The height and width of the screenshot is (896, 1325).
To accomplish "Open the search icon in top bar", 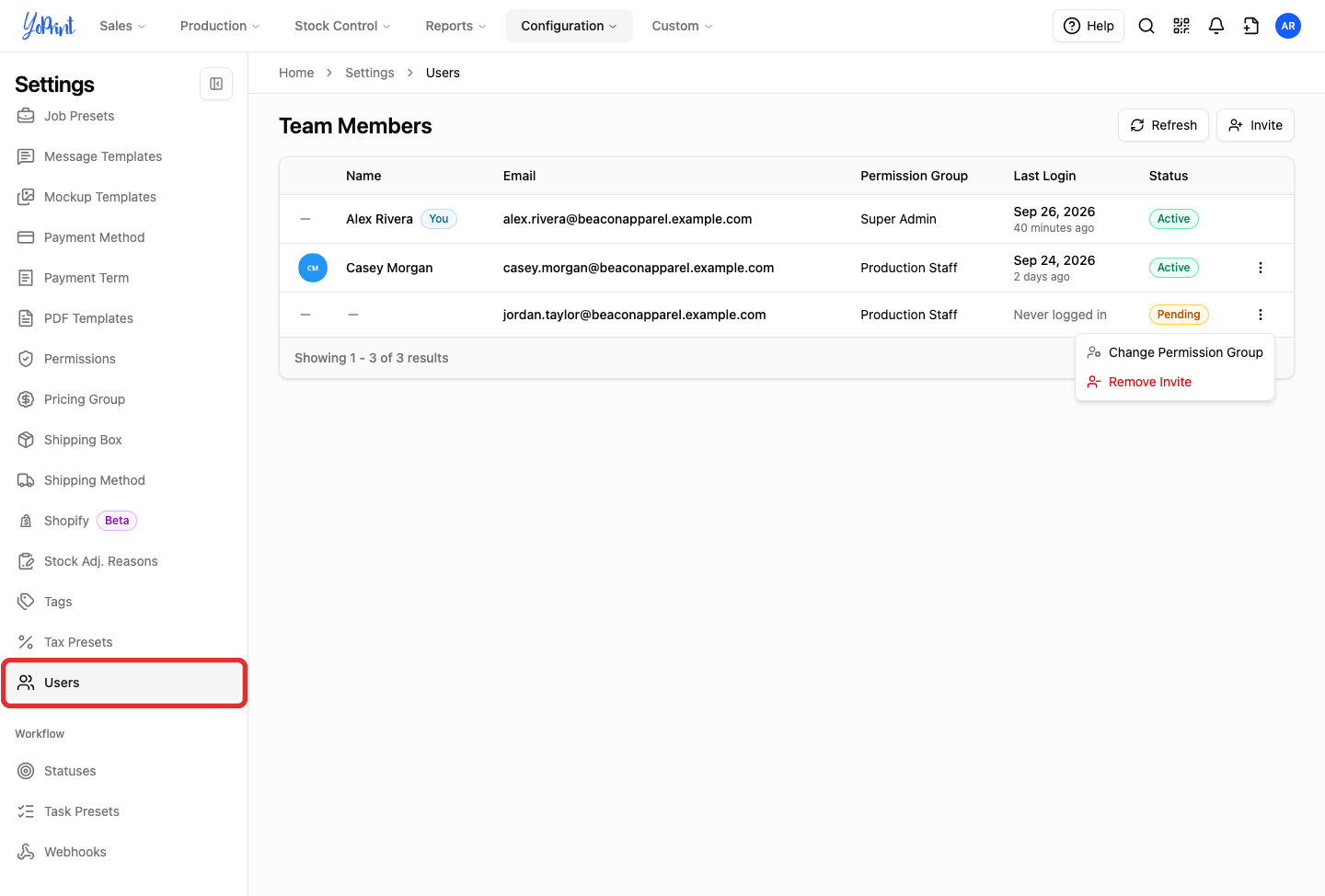I will pos(1146,26).
